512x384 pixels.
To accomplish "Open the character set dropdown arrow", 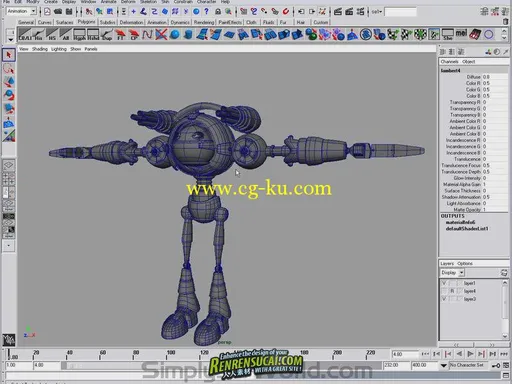I will point(444,366).
